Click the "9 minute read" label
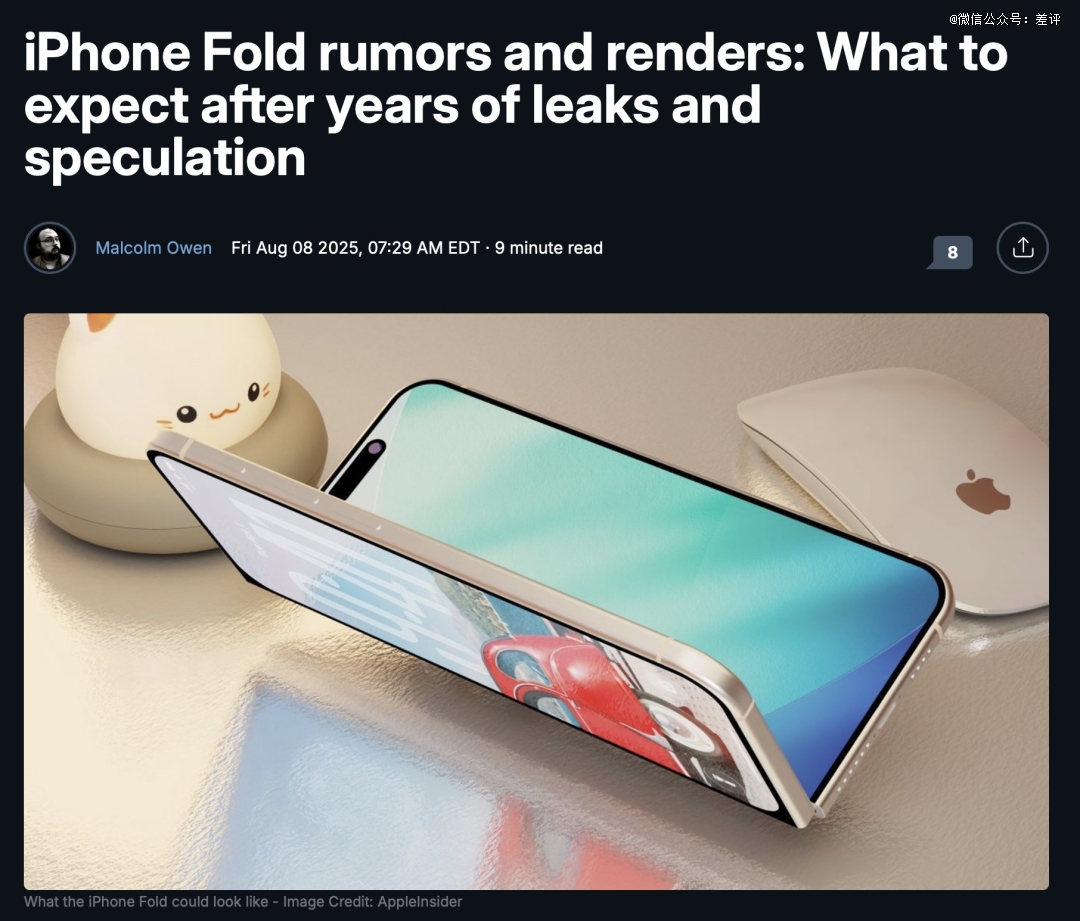The width and height of the screenshot is (1080, 921). tap(549, 248)
